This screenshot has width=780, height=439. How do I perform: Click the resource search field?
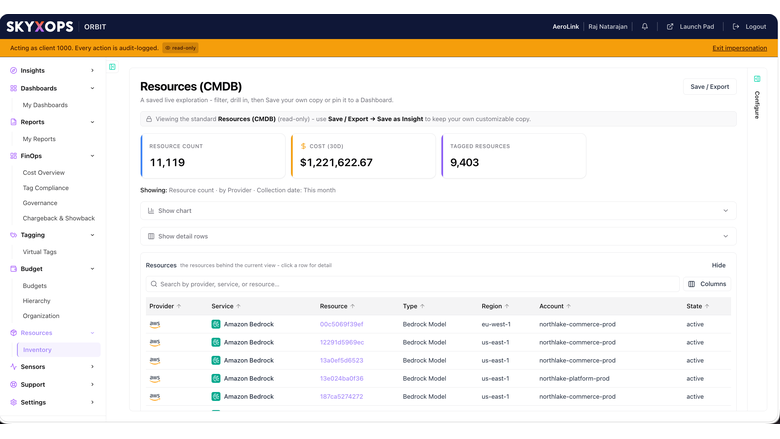point(412,284)
